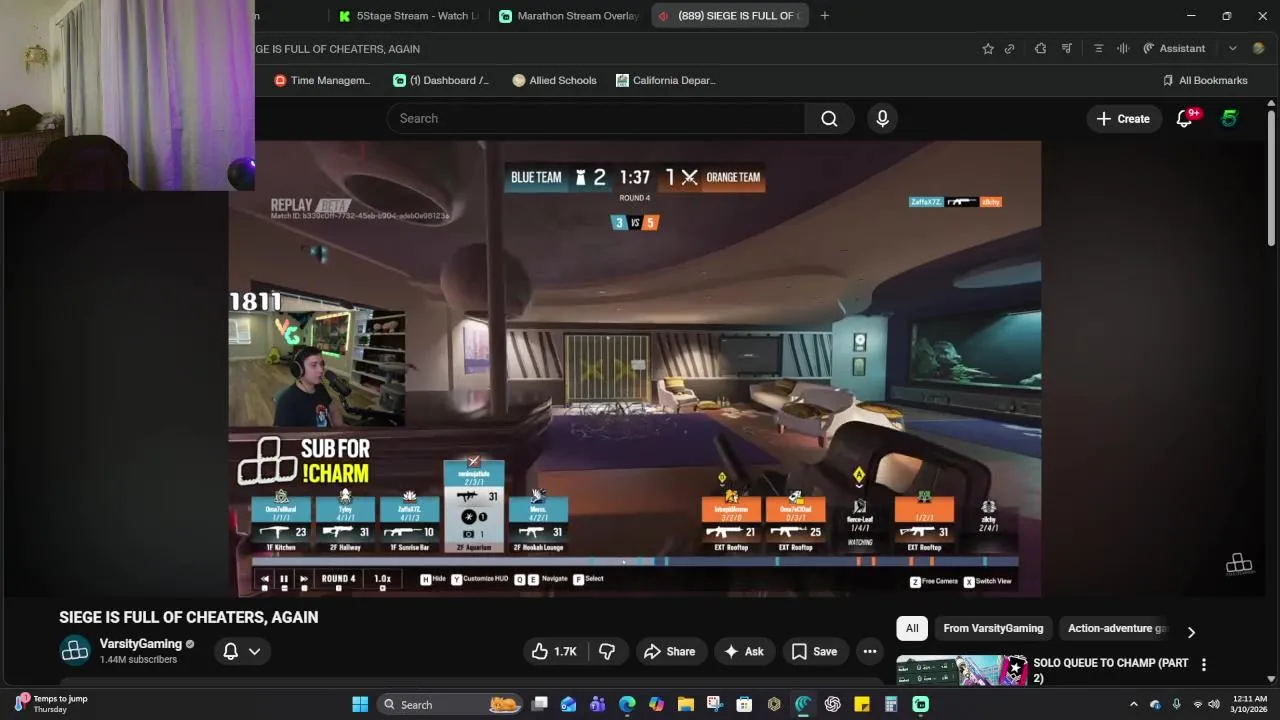Open Task View on the taskbar

tap(539, 704)
